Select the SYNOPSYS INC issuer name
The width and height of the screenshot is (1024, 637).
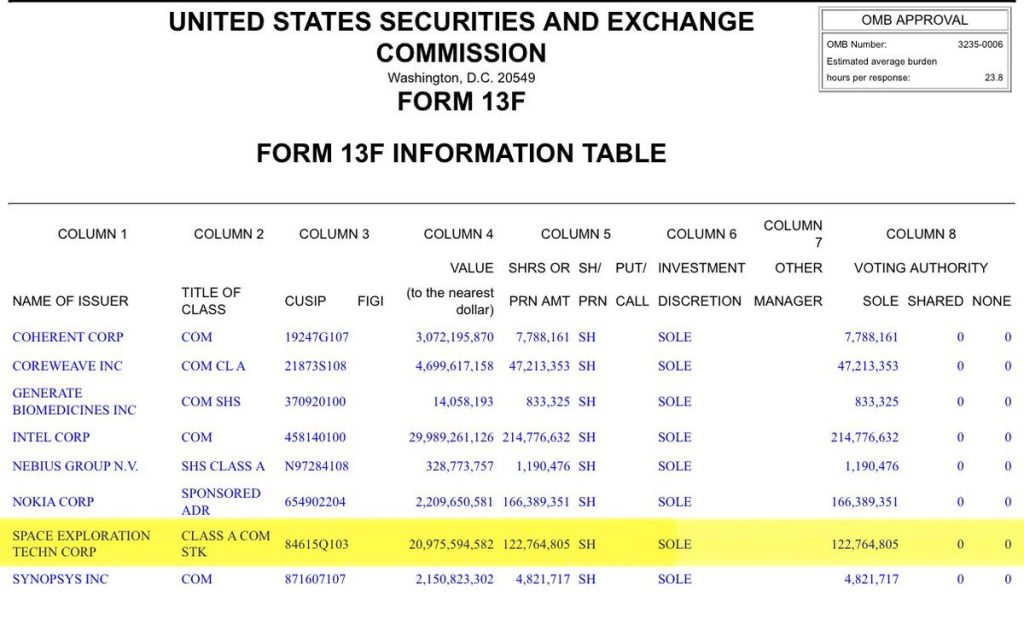point(60,579)
